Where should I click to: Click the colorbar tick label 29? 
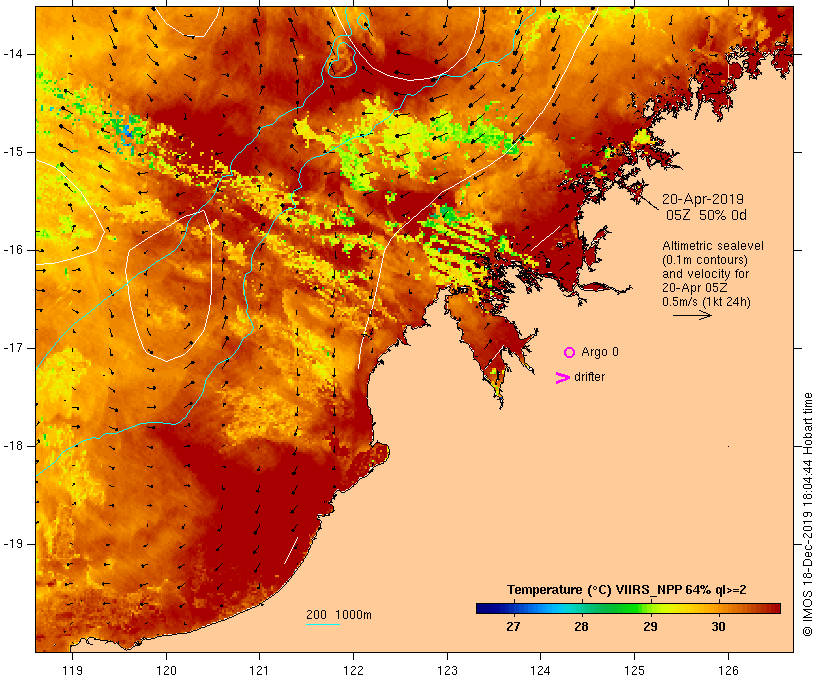[x=650, y=627]
